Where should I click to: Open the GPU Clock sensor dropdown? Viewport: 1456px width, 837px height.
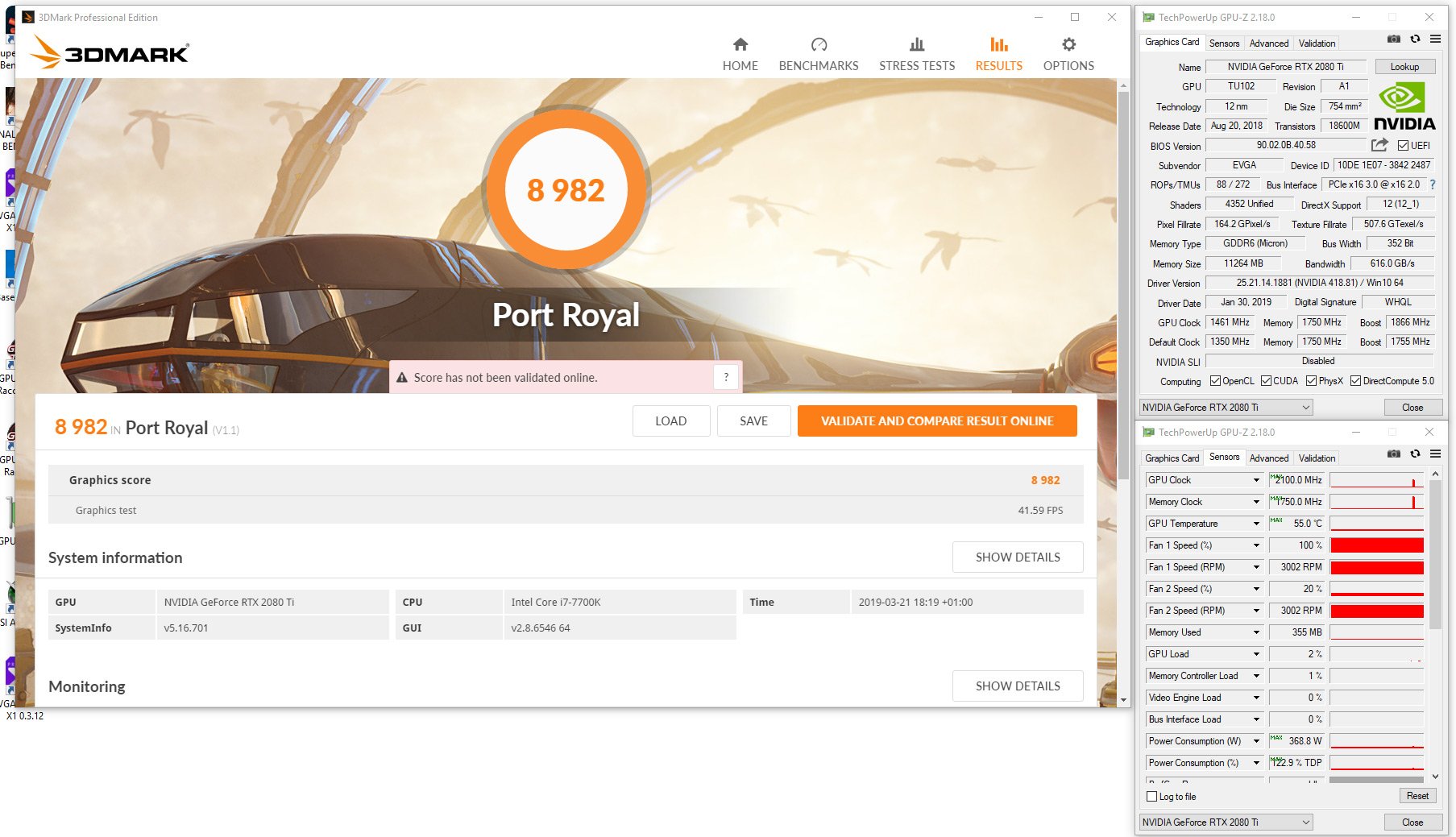coord(1255,480)
